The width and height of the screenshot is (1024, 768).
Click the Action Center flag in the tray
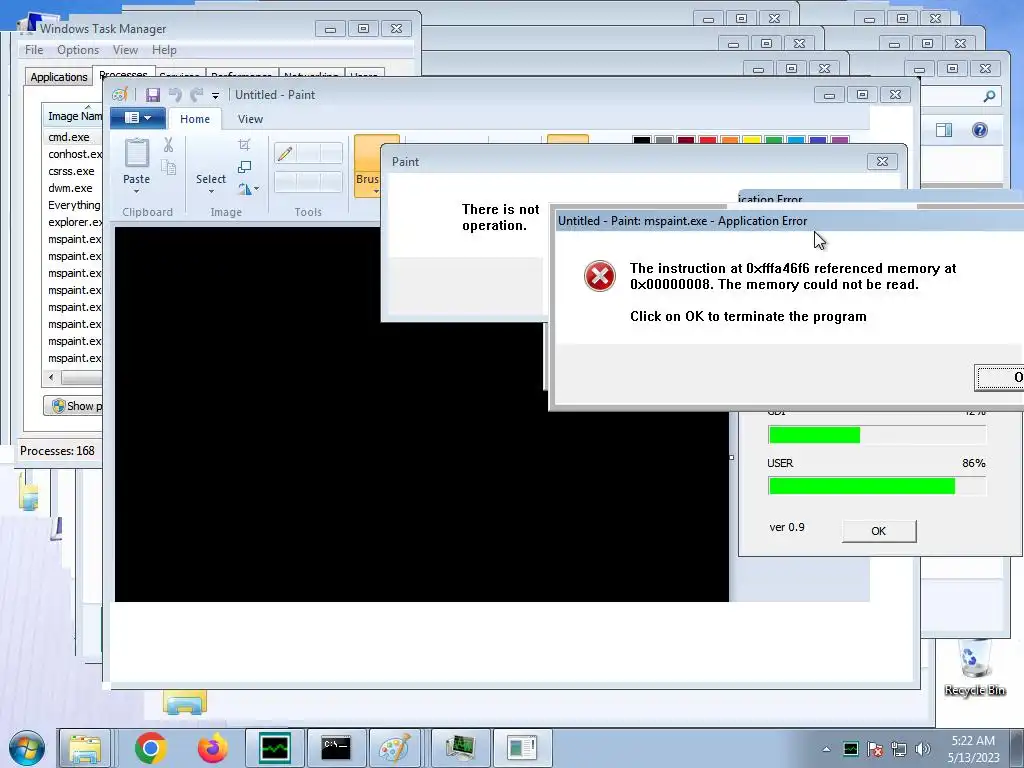coord(875,750)
